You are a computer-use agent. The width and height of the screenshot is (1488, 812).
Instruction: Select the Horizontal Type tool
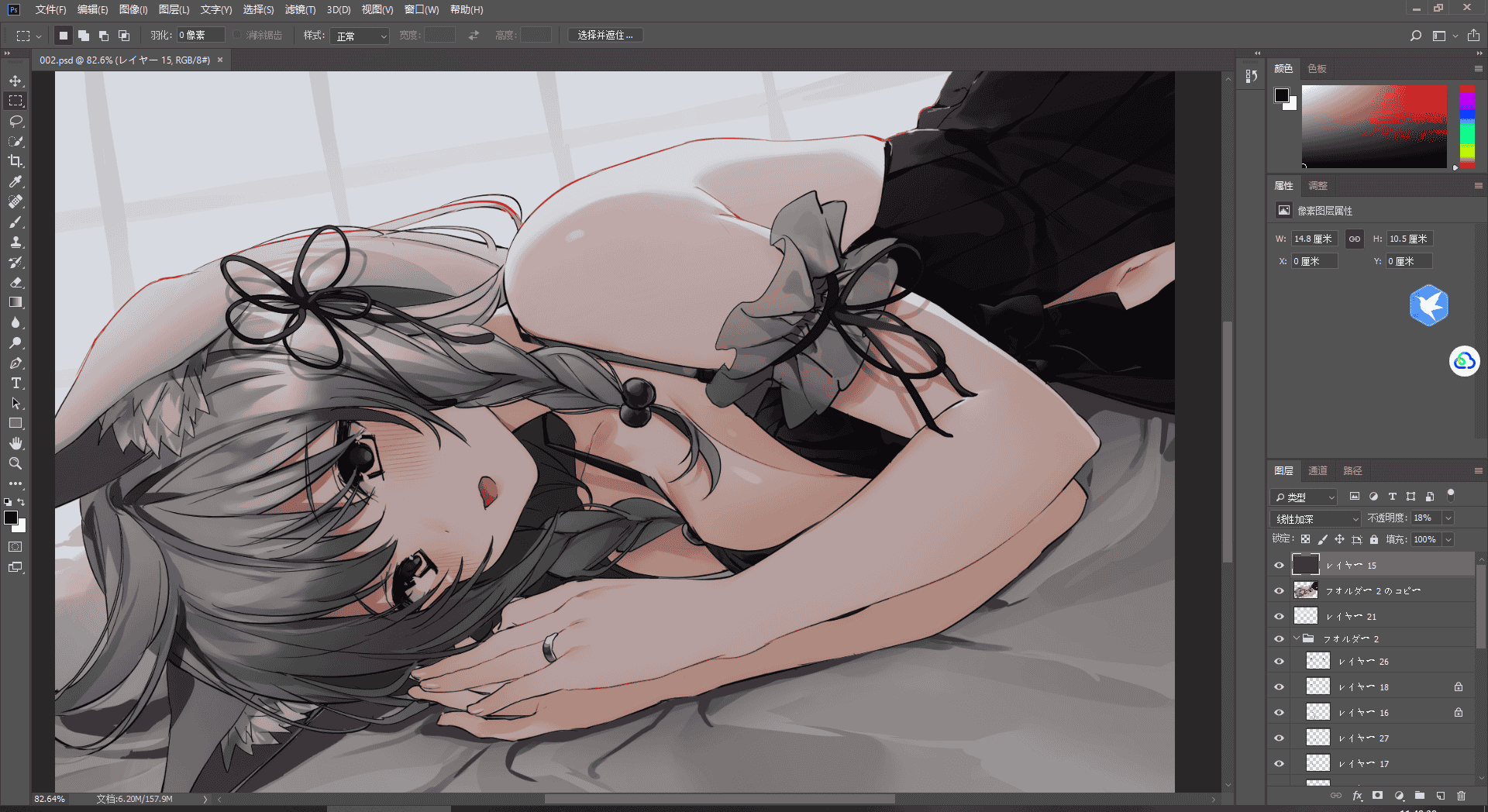pyautogui.click(x=15, y=383)
